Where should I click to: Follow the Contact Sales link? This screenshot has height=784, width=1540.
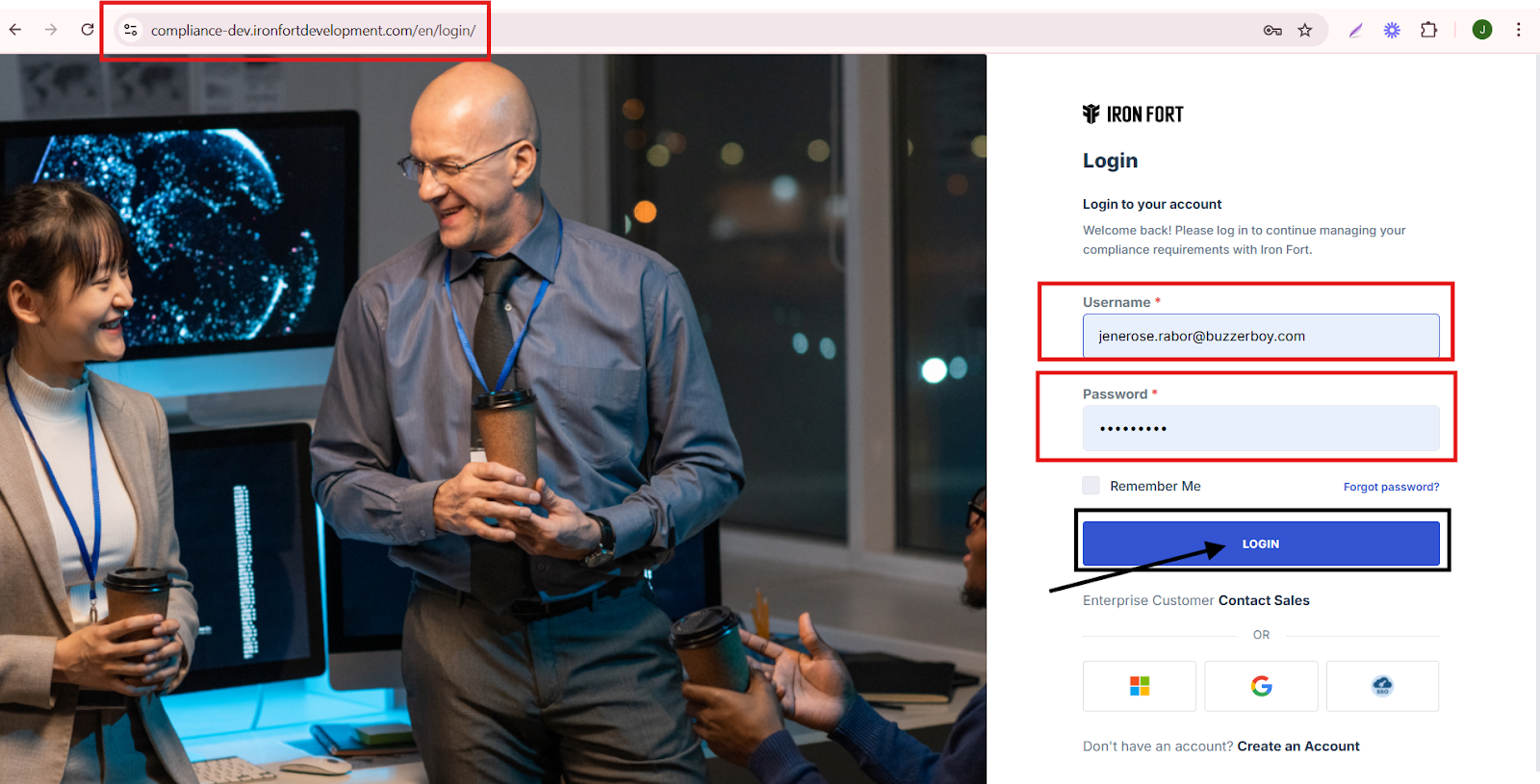[x=1264, y=600]
